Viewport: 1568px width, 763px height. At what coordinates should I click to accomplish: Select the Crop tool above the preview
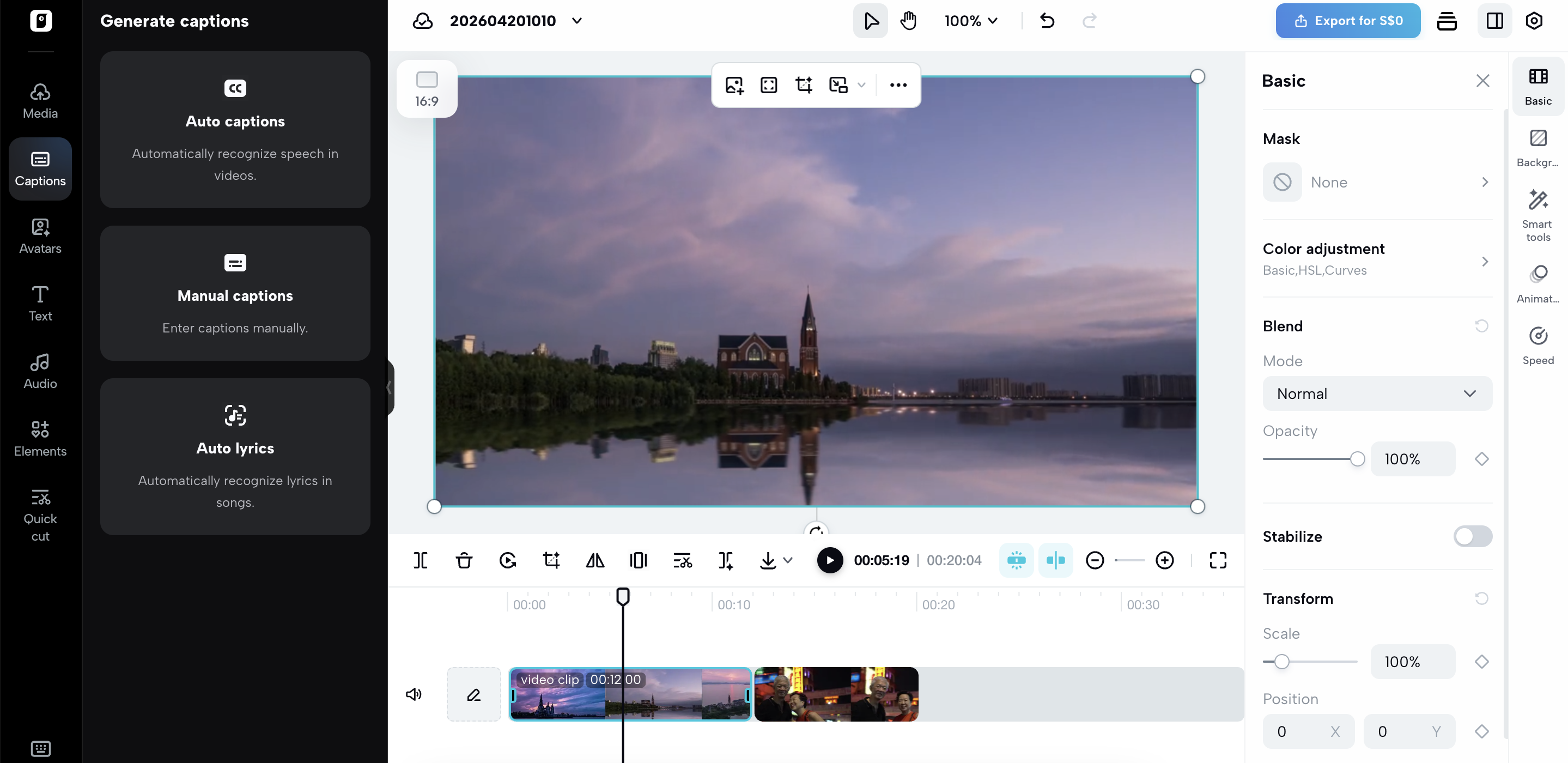tap(803, 84)
